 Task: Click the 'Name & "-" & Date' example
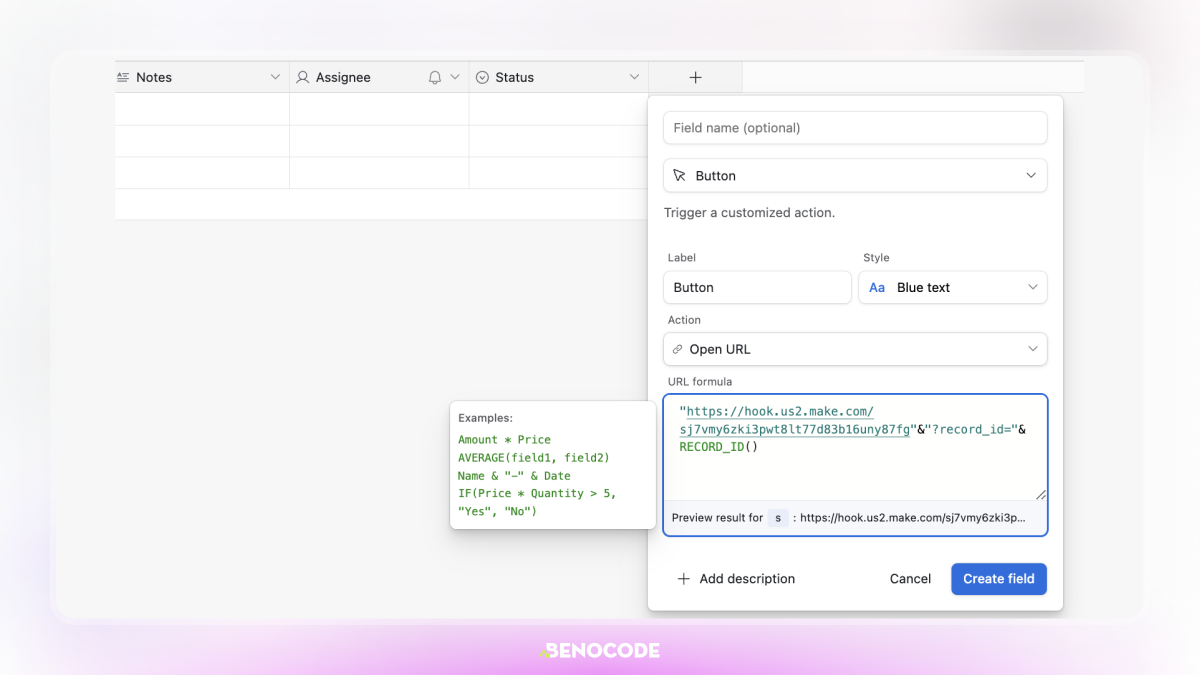514,476
